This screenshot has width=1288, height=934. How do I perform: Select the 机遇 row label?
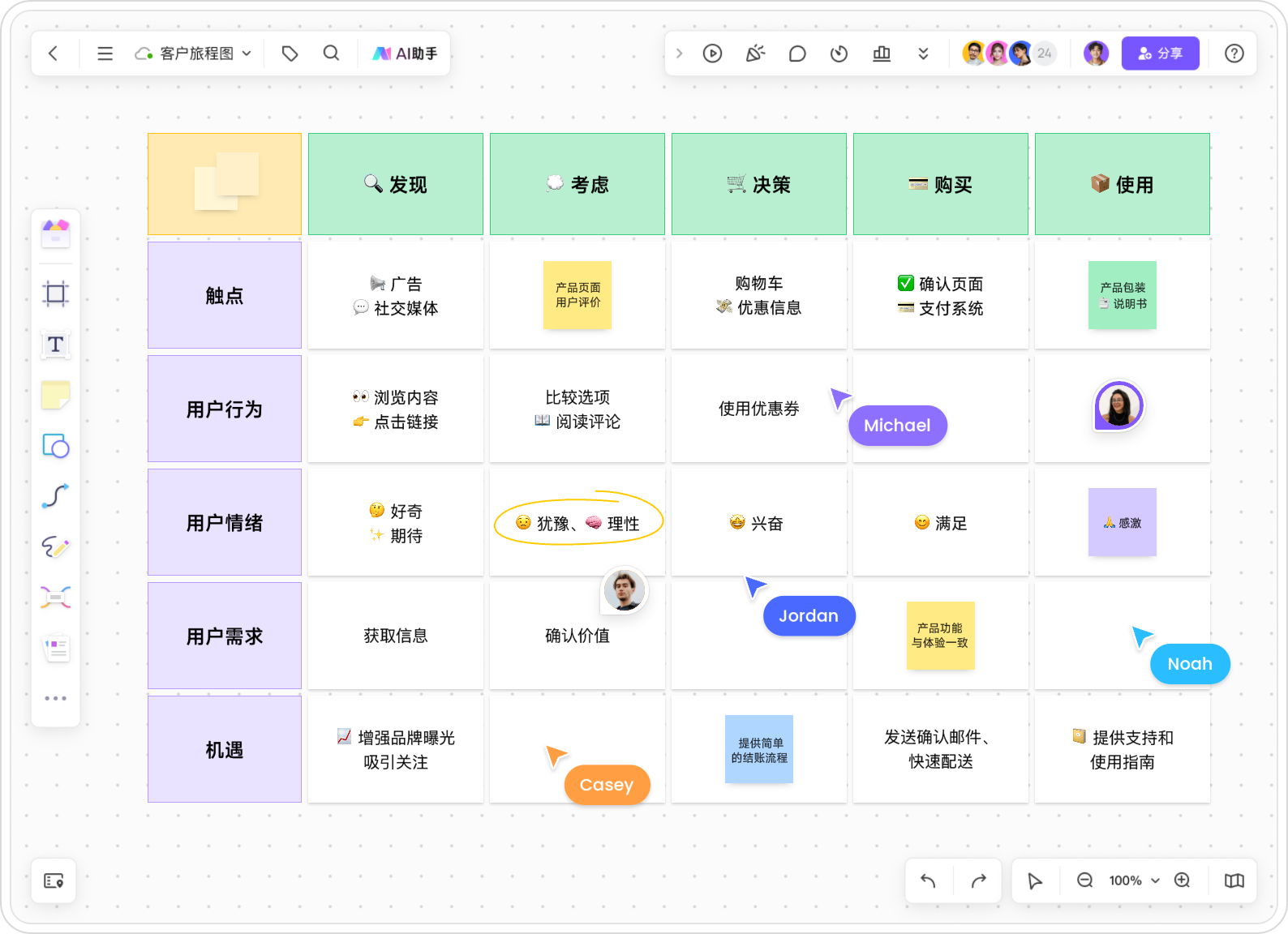click(x=225, y=749)
